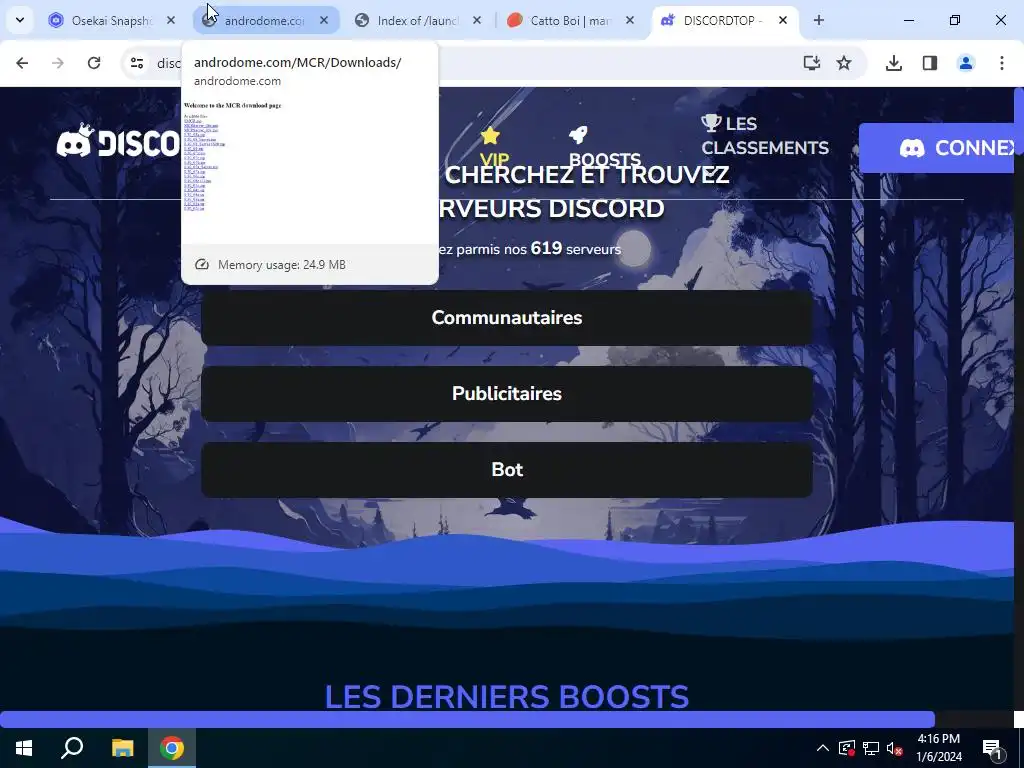1024x768 pixels.
Task: Open the Chrome downloads icon
Action: (894, 63)
